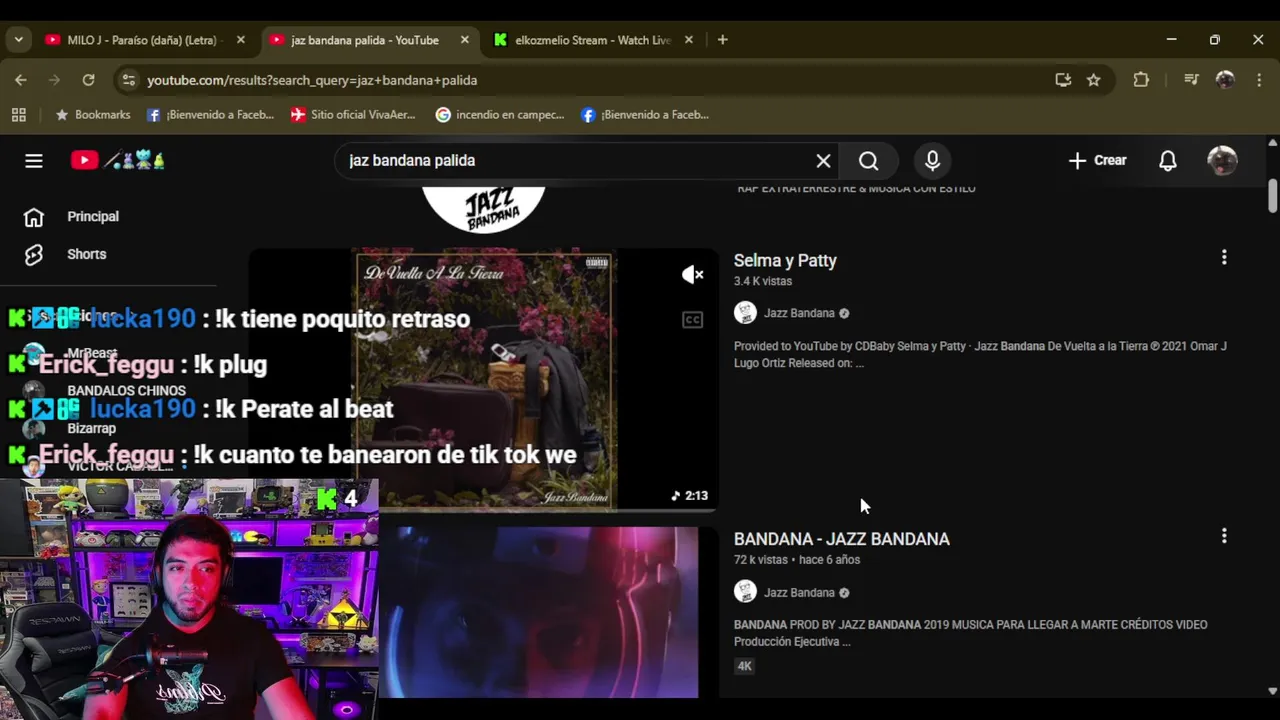Start voice search with microphone

point(932,161)
